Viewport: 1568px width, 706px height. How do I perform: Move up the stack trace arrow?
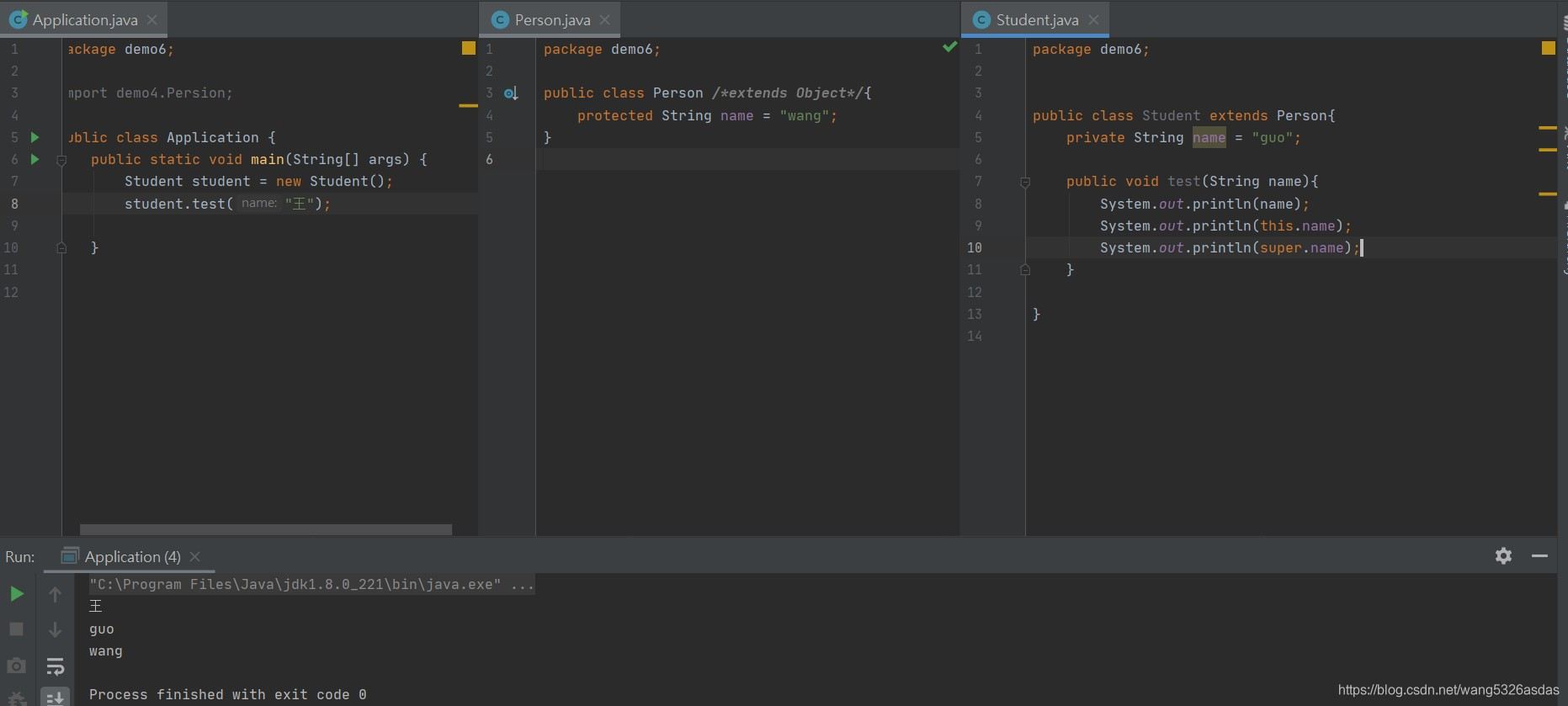pyautogui.click(x=55, y=594)
